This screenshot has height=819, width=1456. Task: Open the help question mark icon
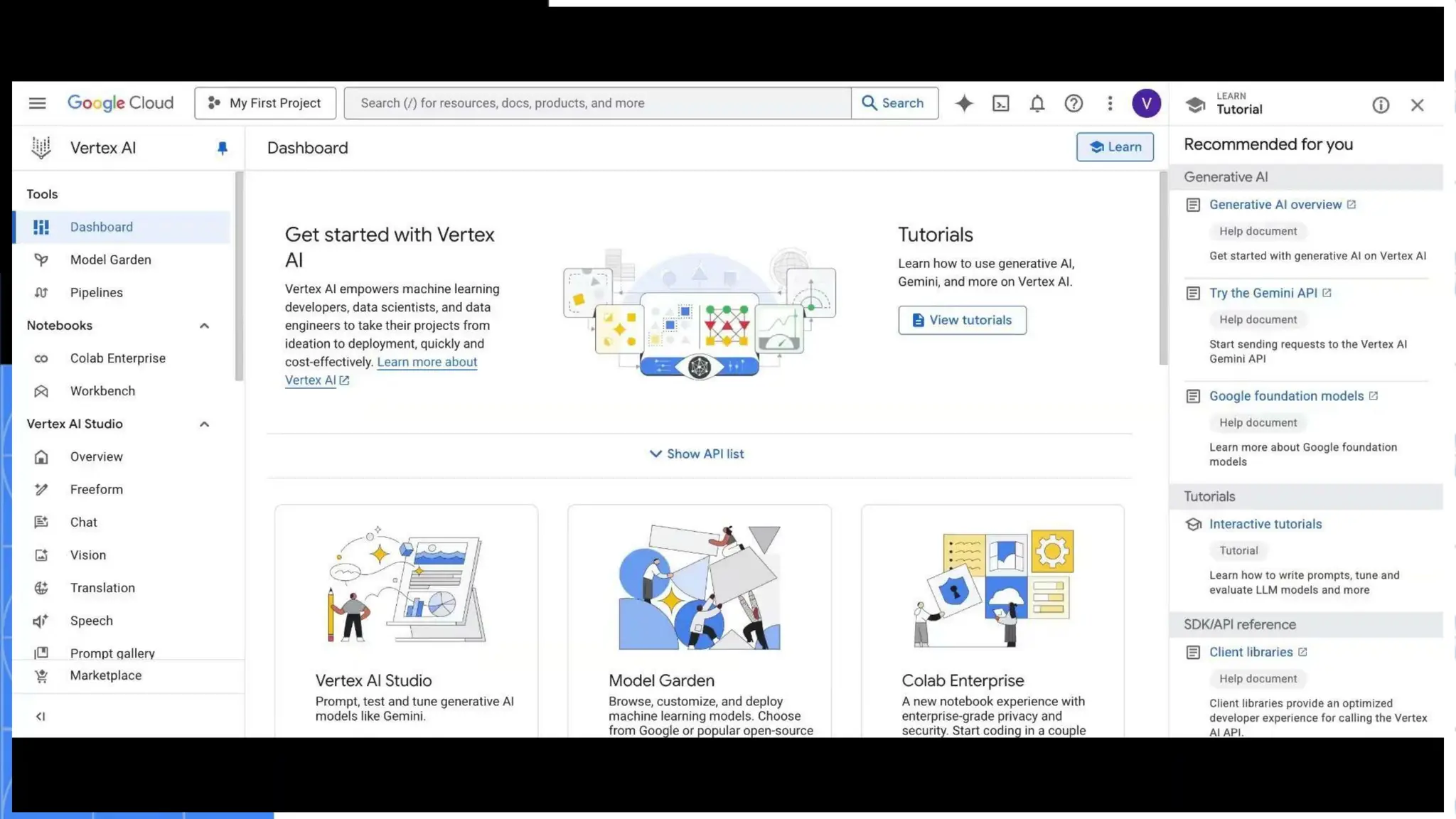point(1074,104)
